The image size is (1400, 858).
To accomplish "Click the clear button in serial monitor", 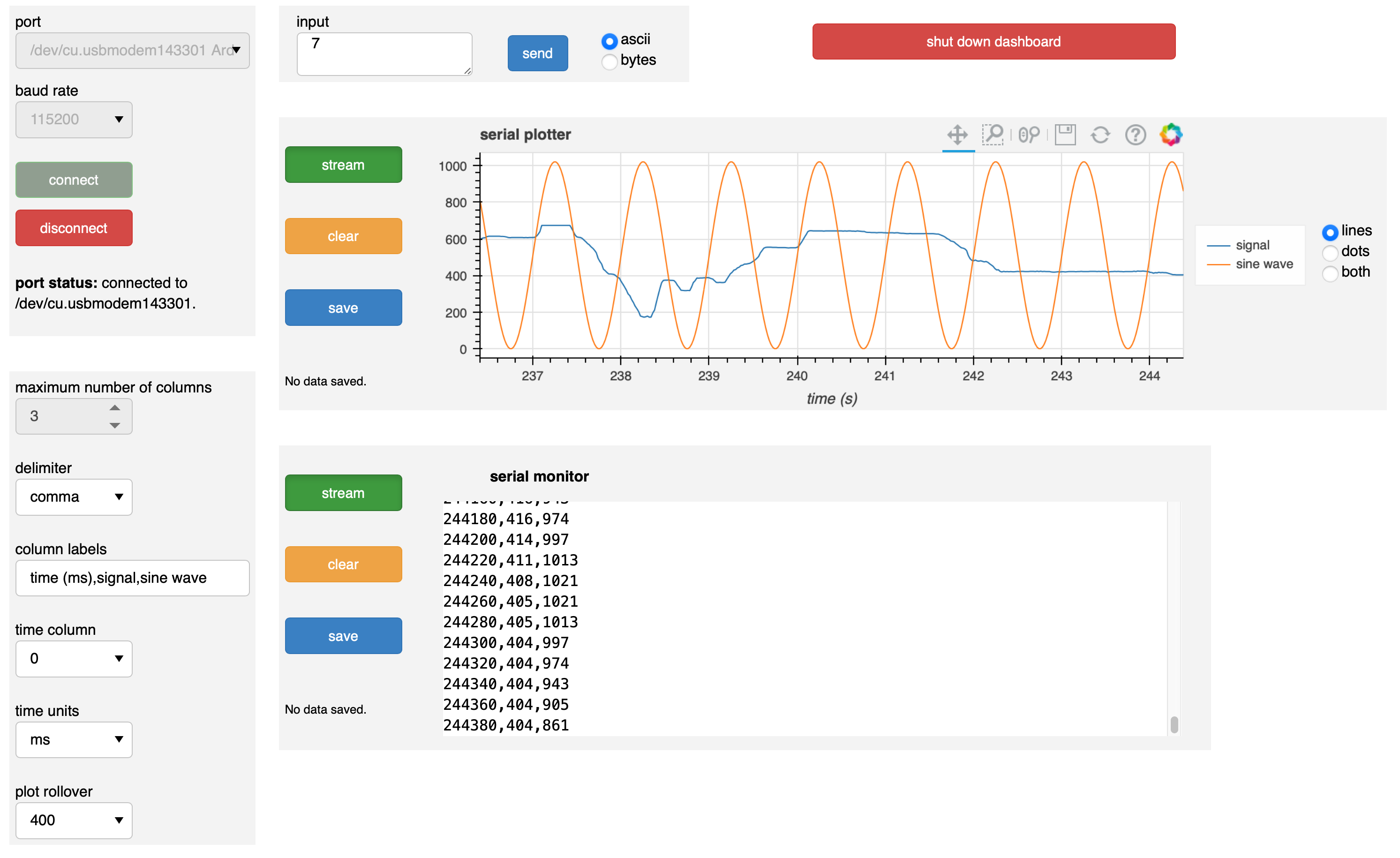I will [343, 564].
